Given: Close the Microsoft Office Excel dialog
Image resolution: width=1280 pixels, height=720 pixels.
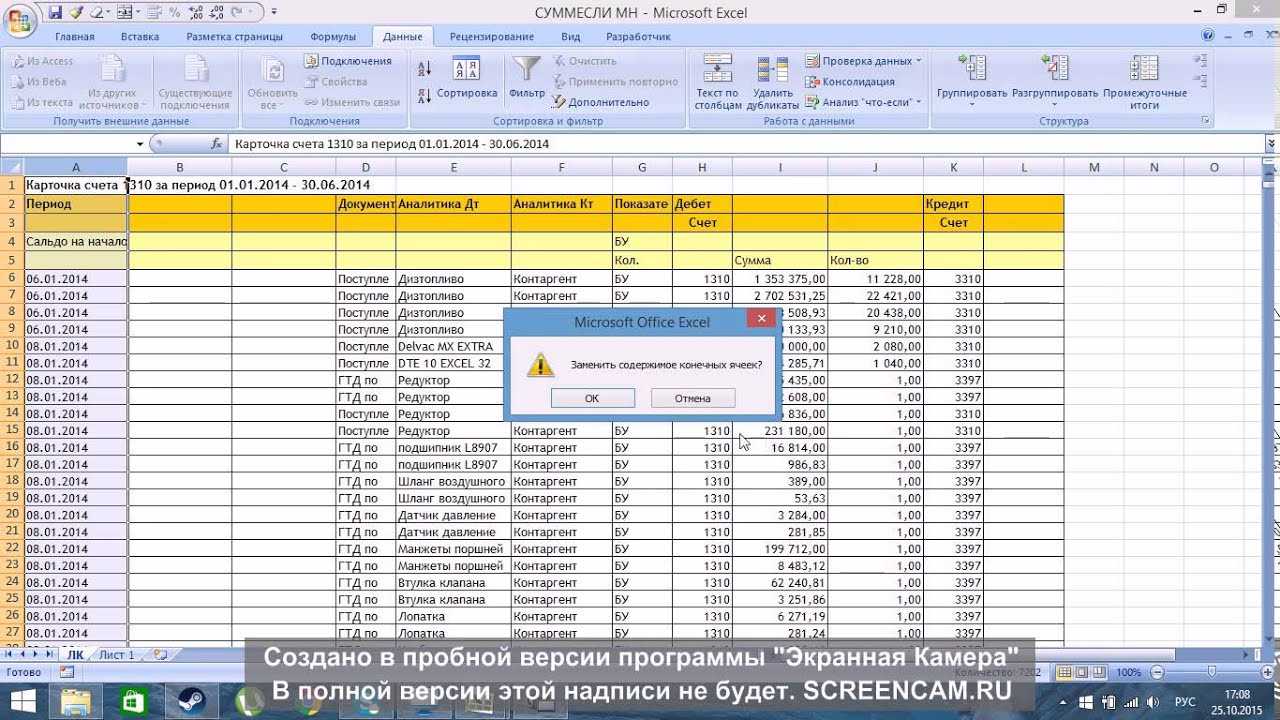Looking at the screenshot, I should pos(761,319).
